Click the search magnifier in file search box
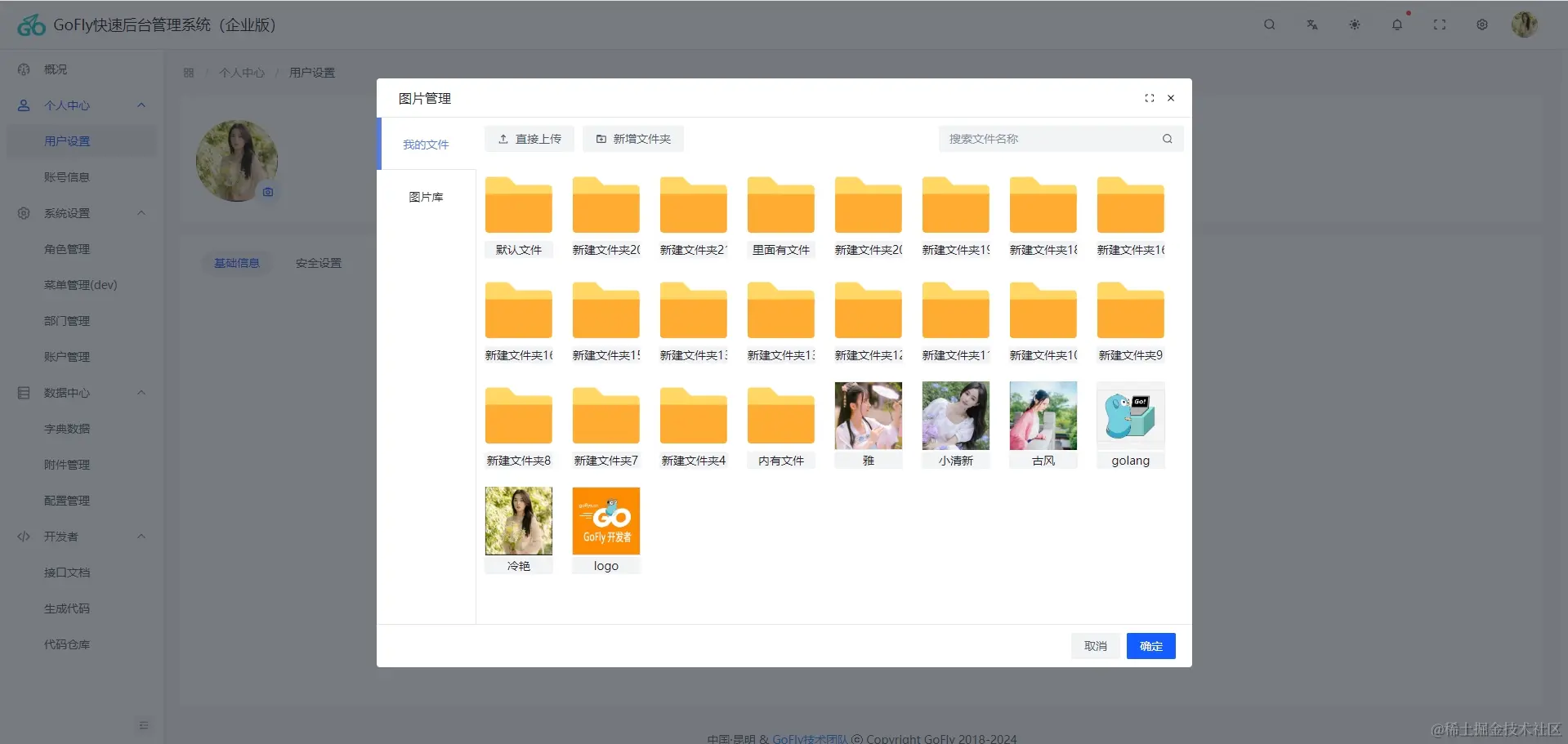This screenshot has width=1568, height=744. coord(1167,139)
